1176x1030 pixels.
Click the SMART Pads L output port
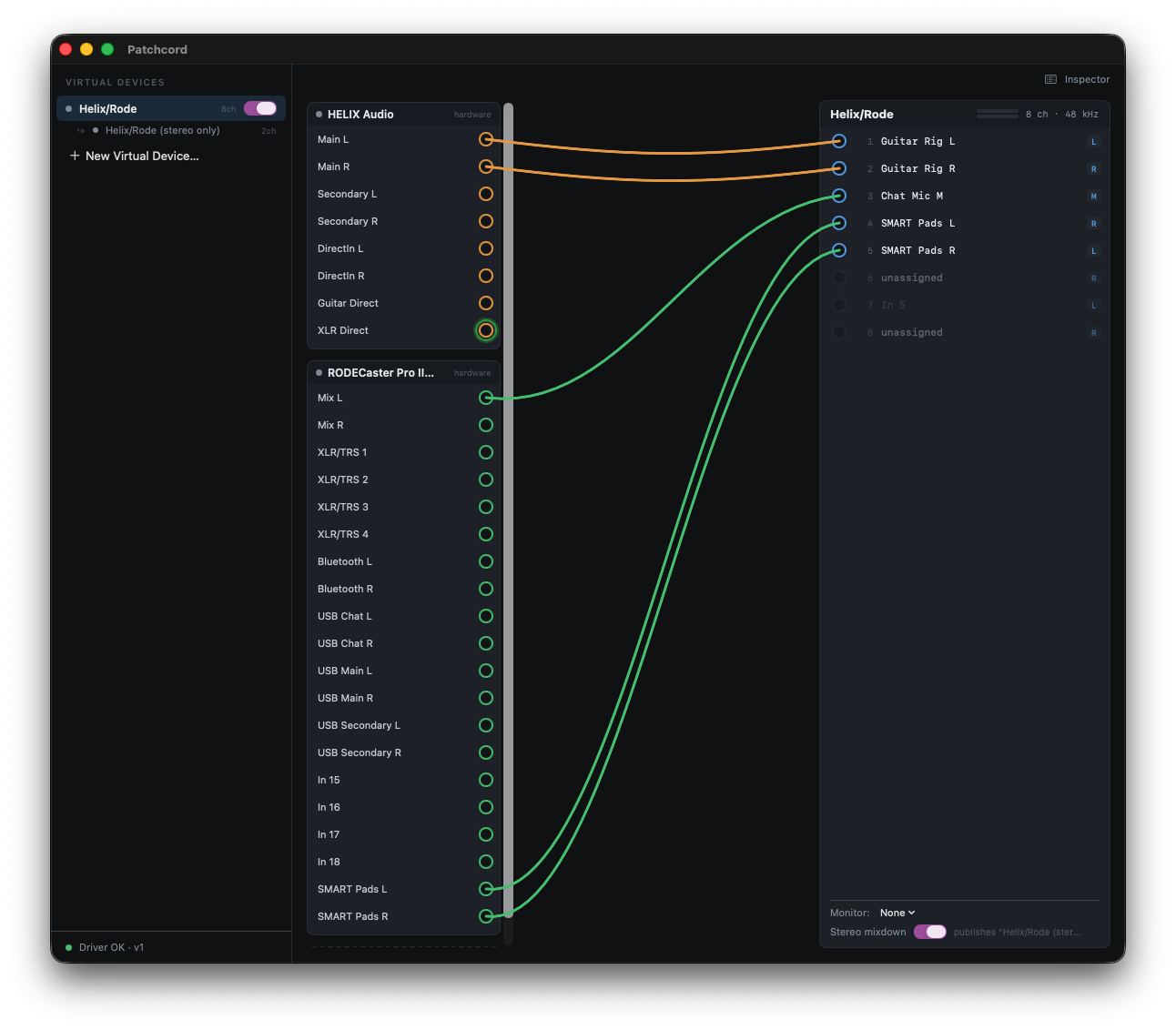tap(486, 889)
